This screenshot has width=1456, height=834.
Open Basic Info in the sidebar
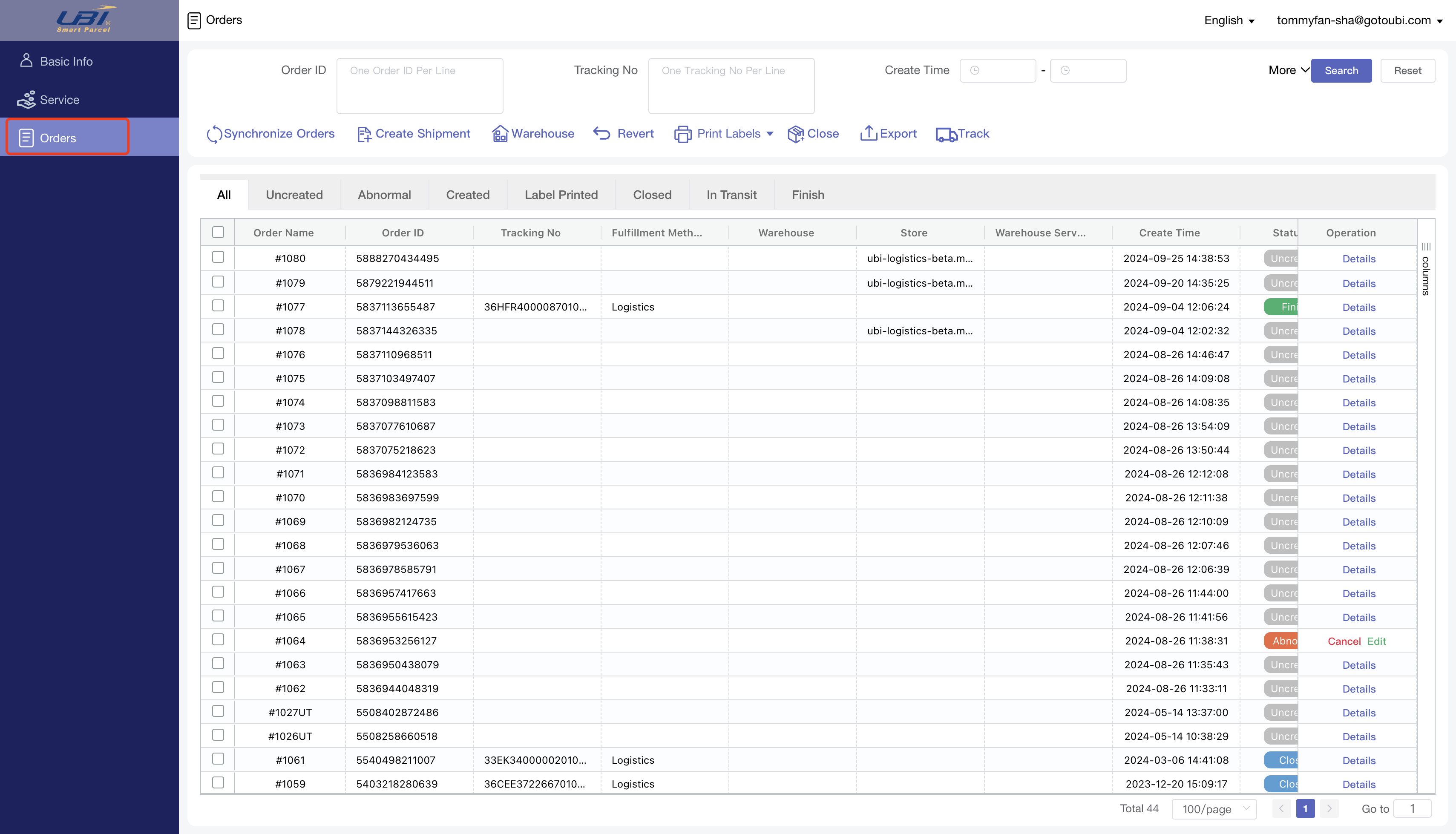pos(89,61)
